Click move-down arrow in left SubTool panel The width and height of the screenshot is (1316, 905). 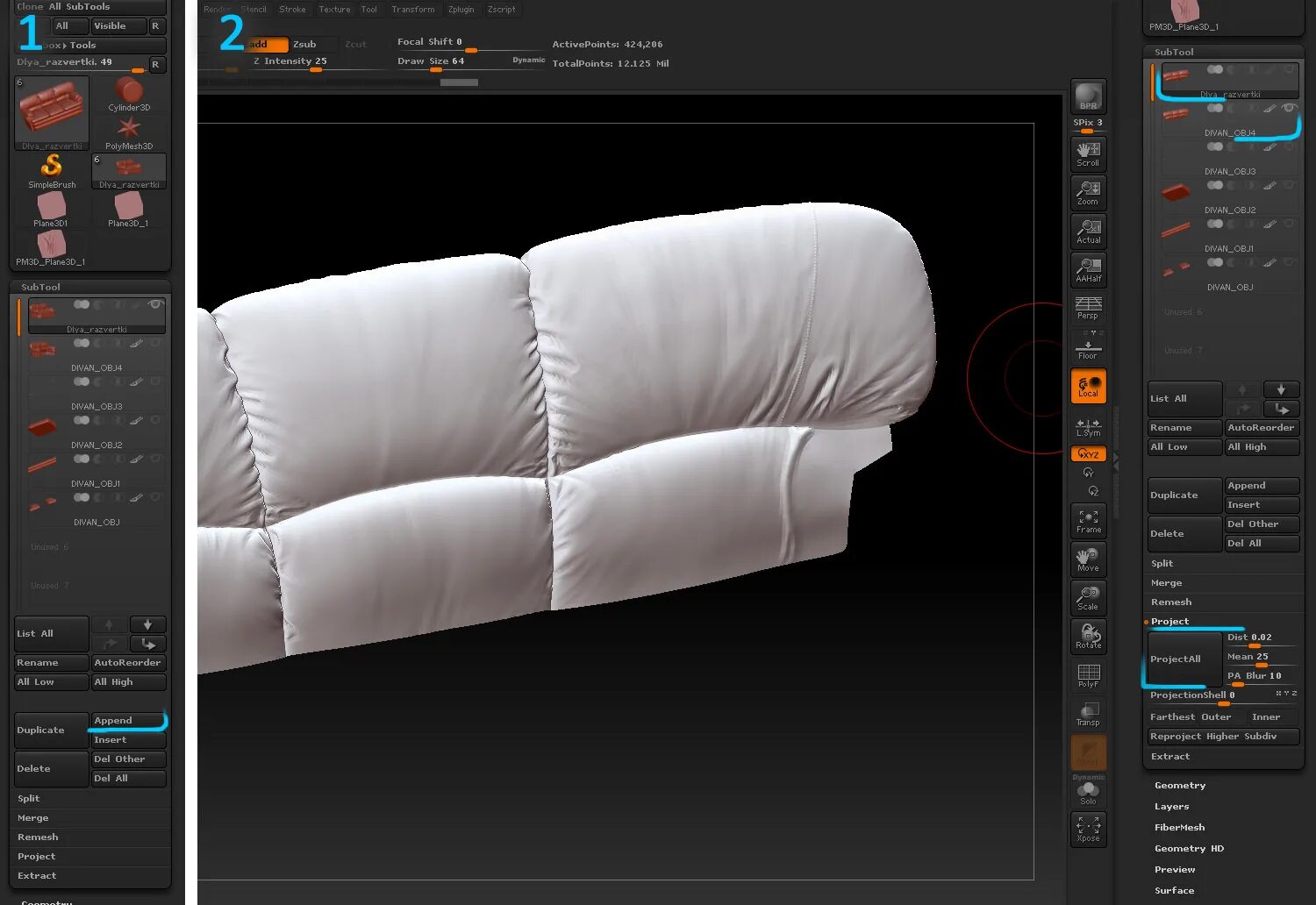[x=147, y=624]
